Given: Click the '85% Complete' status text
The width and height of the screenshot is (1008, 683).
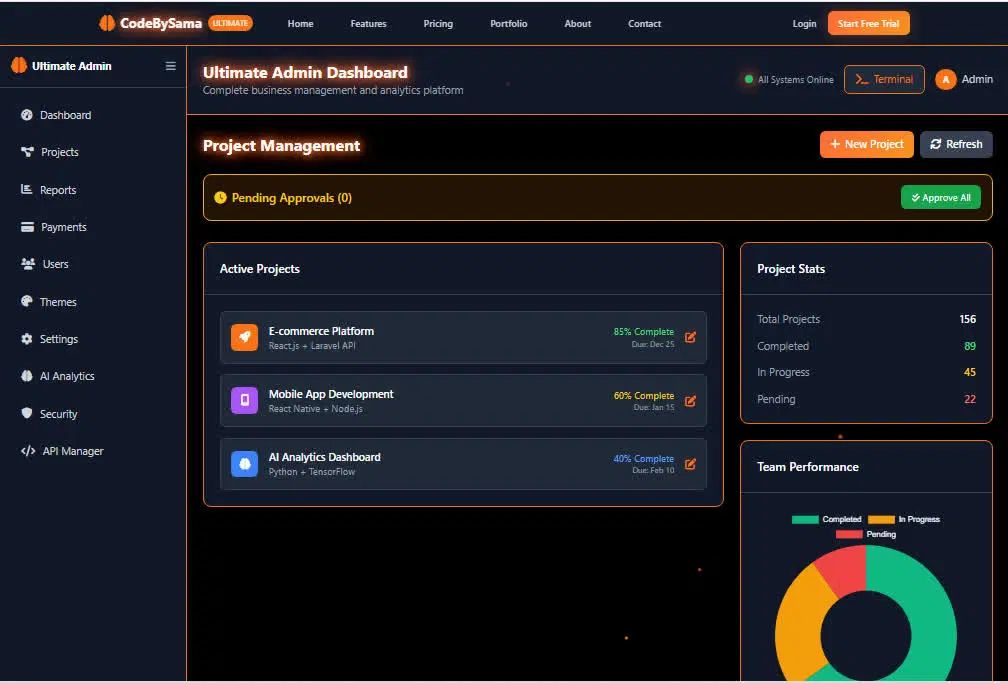Looking at the screenshot, I should (x=644, y=332).
